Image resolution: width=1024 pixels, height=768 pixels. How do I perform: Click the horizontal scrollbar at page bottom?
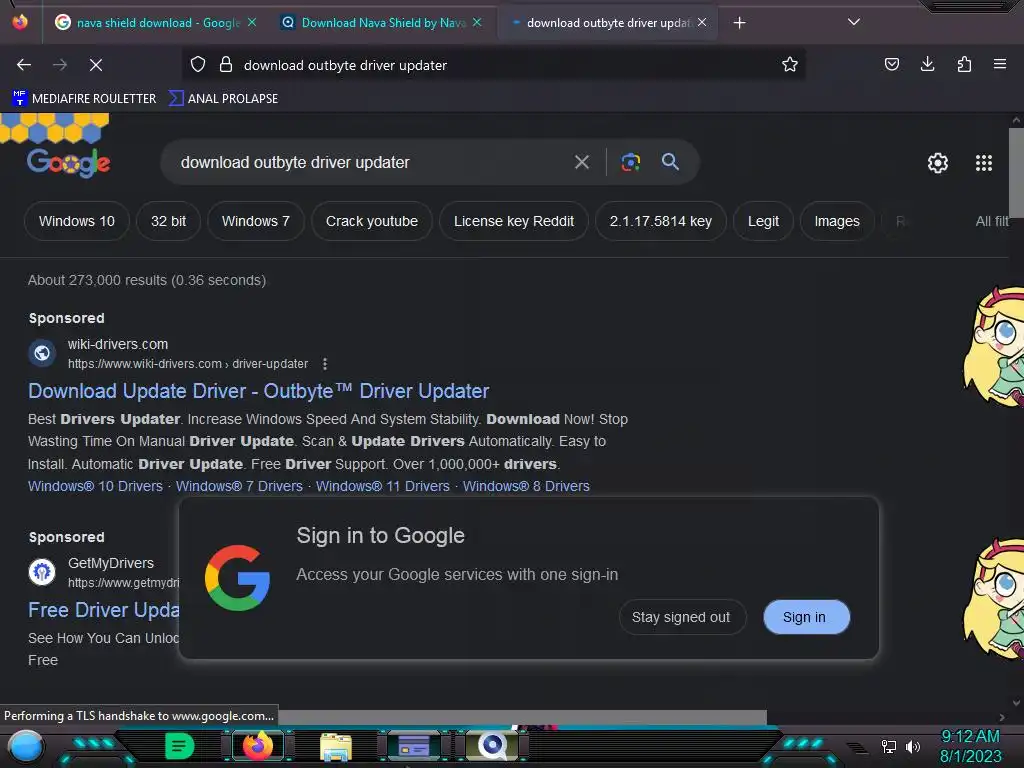(522, 717)
